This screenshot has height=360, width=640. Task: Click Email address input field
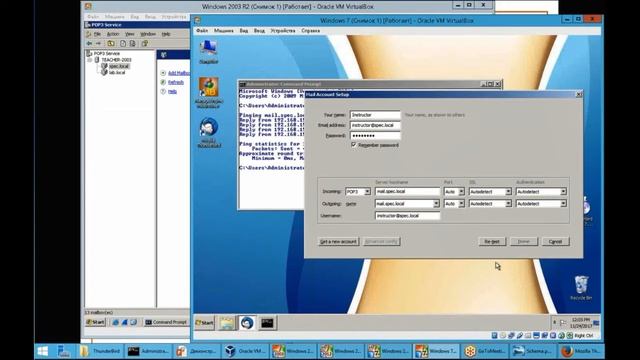375,125
